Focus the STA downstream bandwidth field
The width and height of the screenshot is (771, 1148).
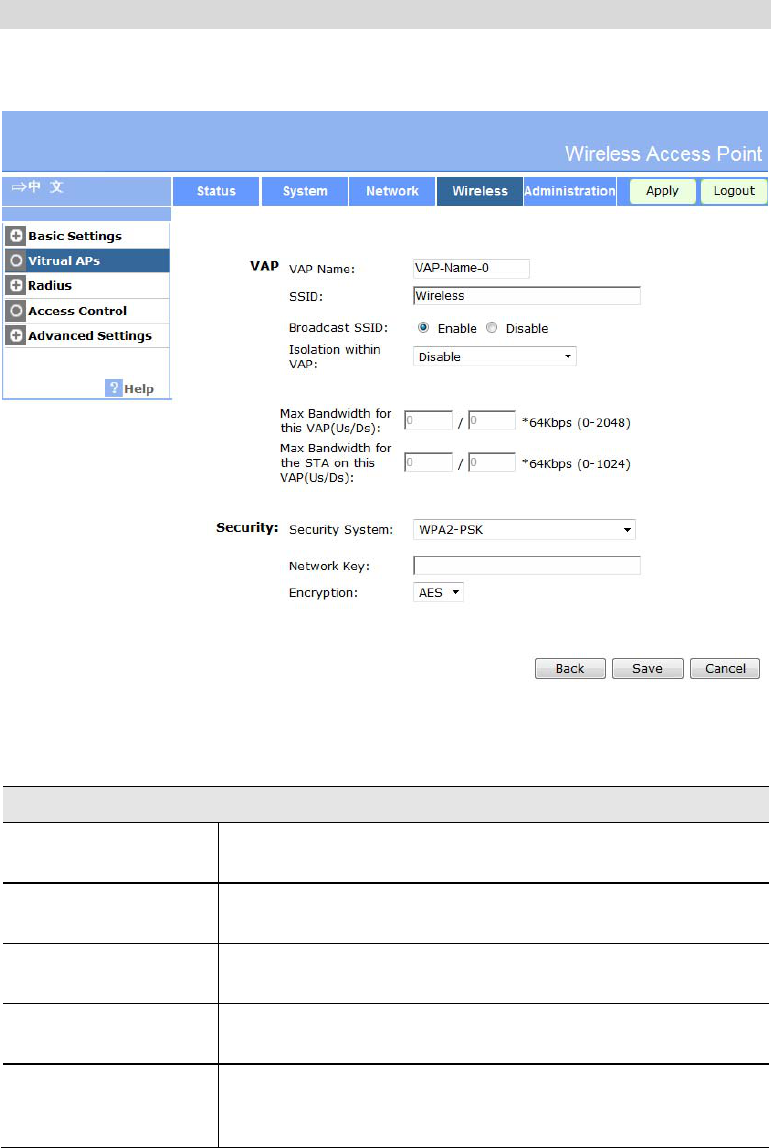pos(492,462)
